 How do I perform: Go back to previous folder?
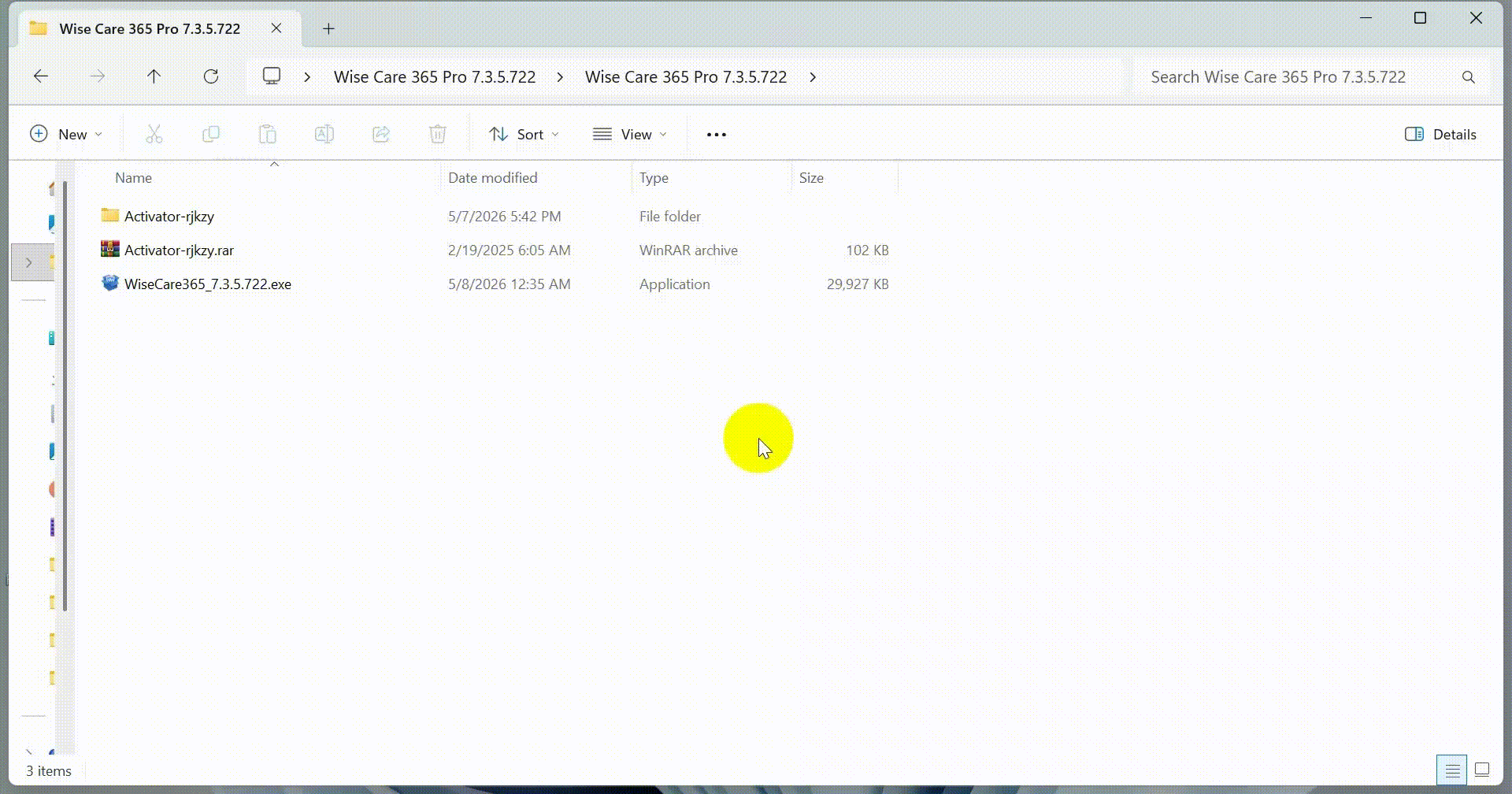click(41, 76)
